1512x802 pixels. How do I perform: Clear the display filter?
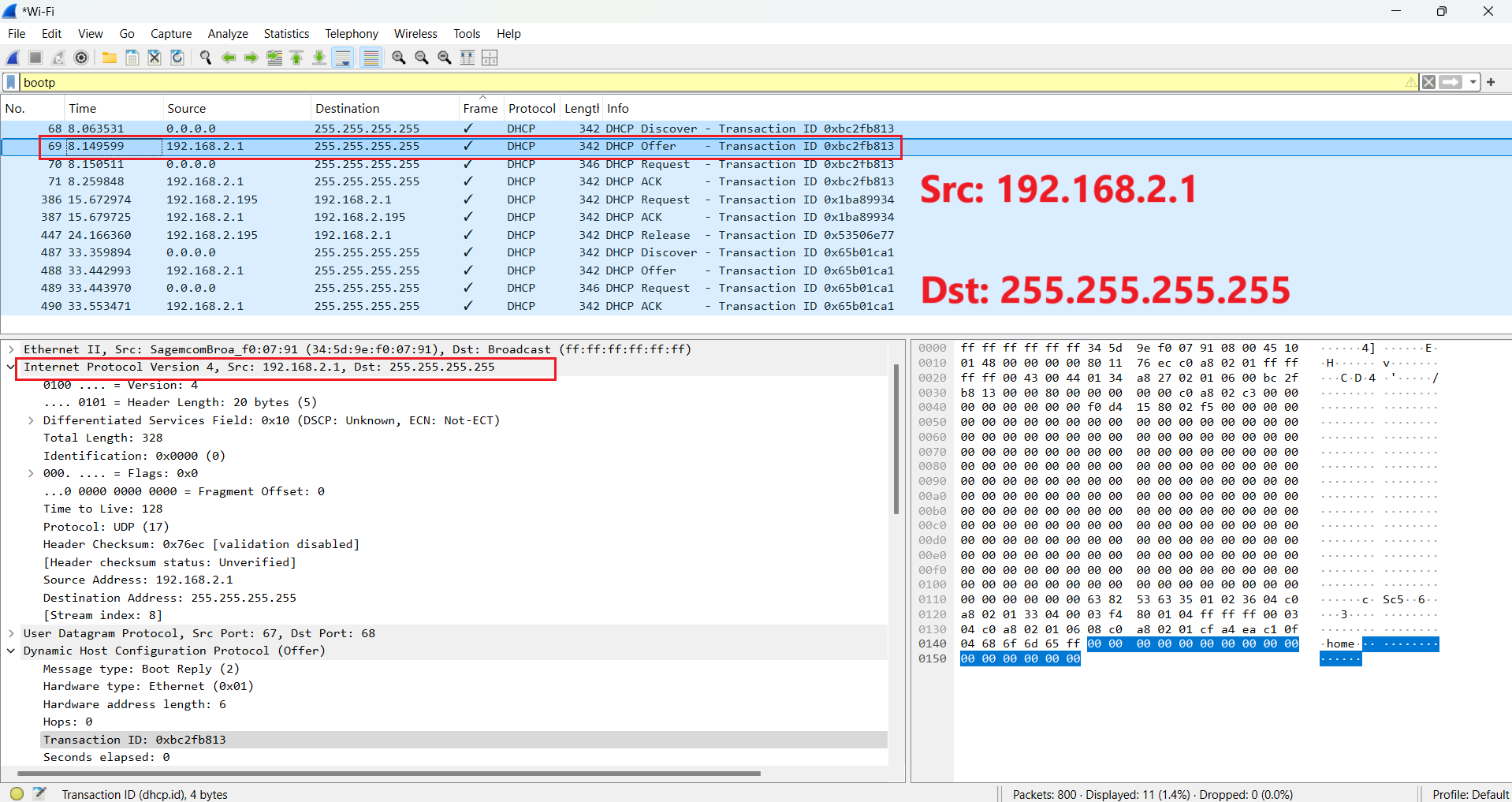tap(1428, 82)
